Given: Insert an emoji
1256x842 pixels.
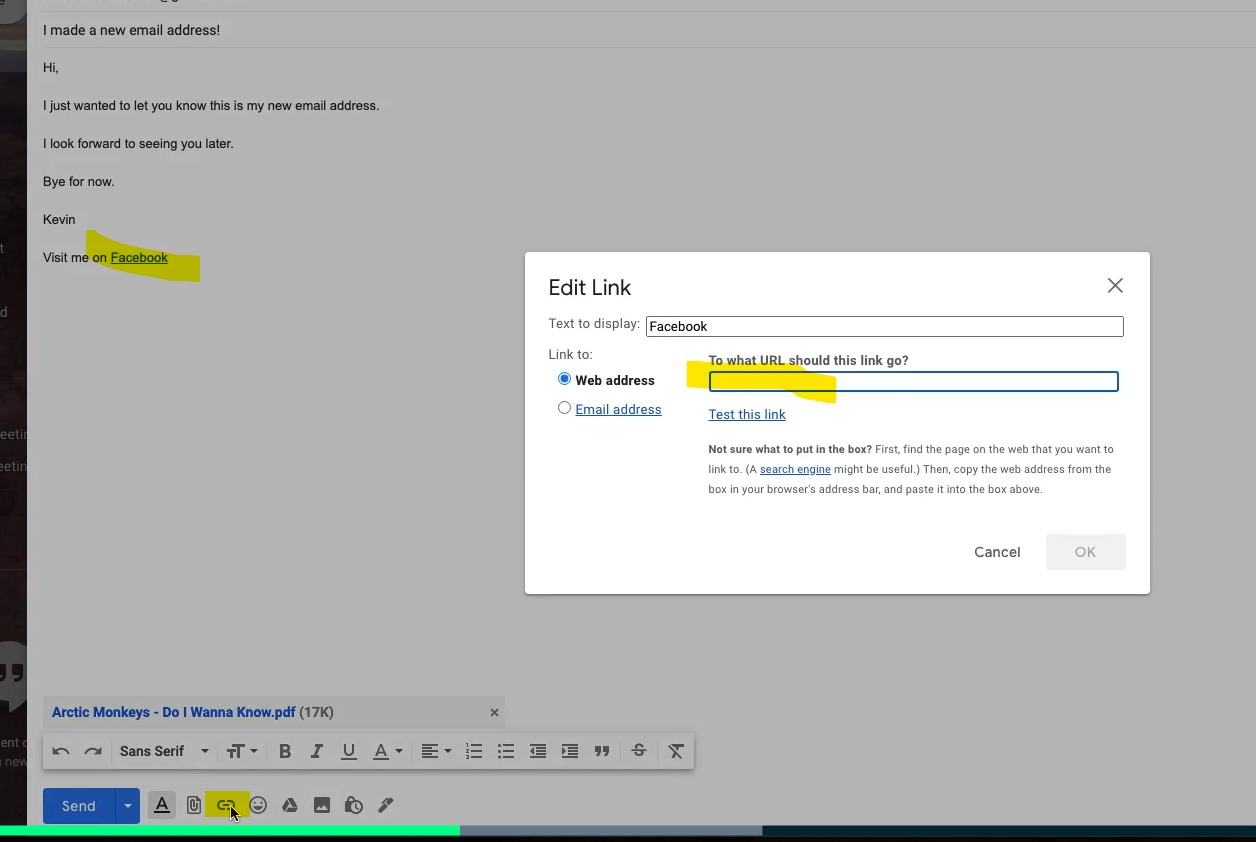Looking at the screenshot, I should 258,805.
